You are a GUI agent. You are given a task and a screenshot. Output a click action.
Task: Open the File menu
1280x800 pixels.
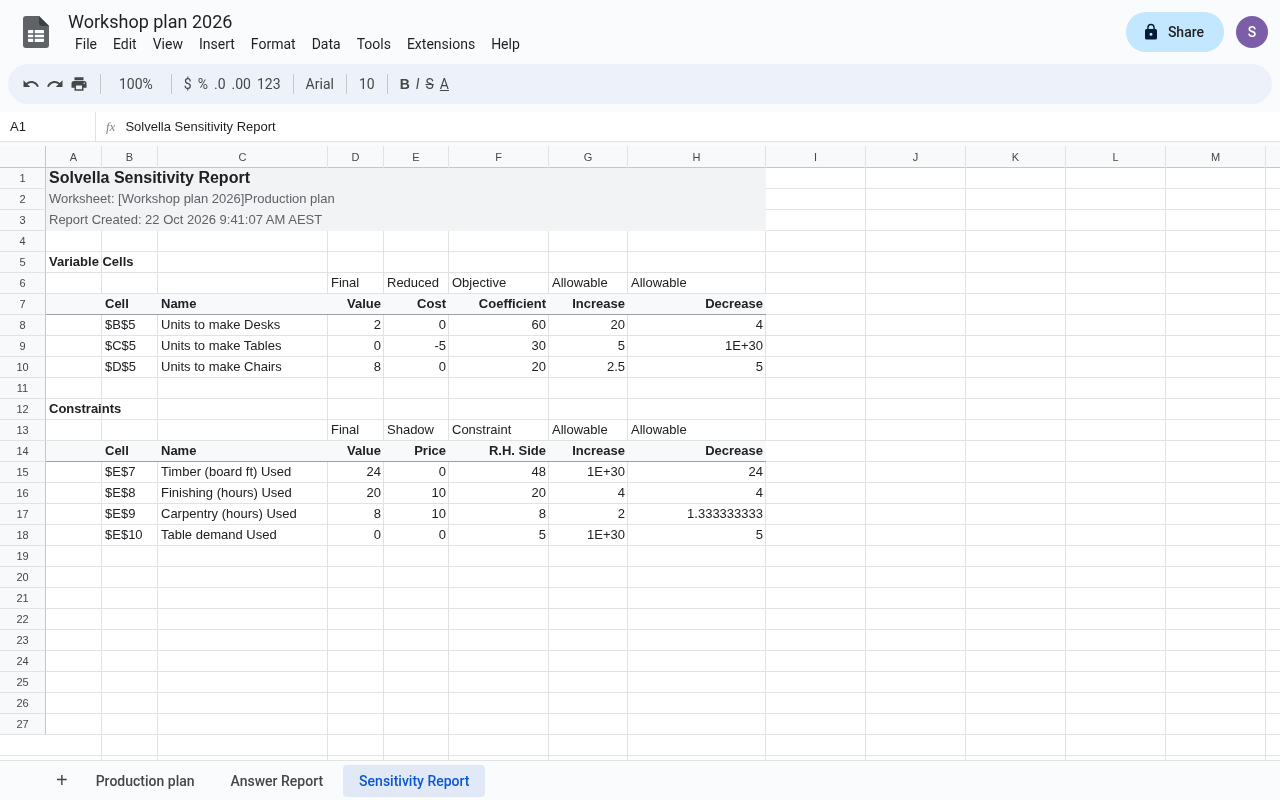(x=86, y=44)
